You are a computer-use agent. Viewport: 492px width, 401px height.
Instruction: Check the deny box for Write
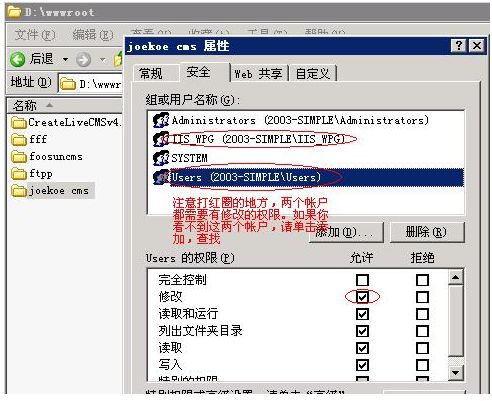coord(422,365)
